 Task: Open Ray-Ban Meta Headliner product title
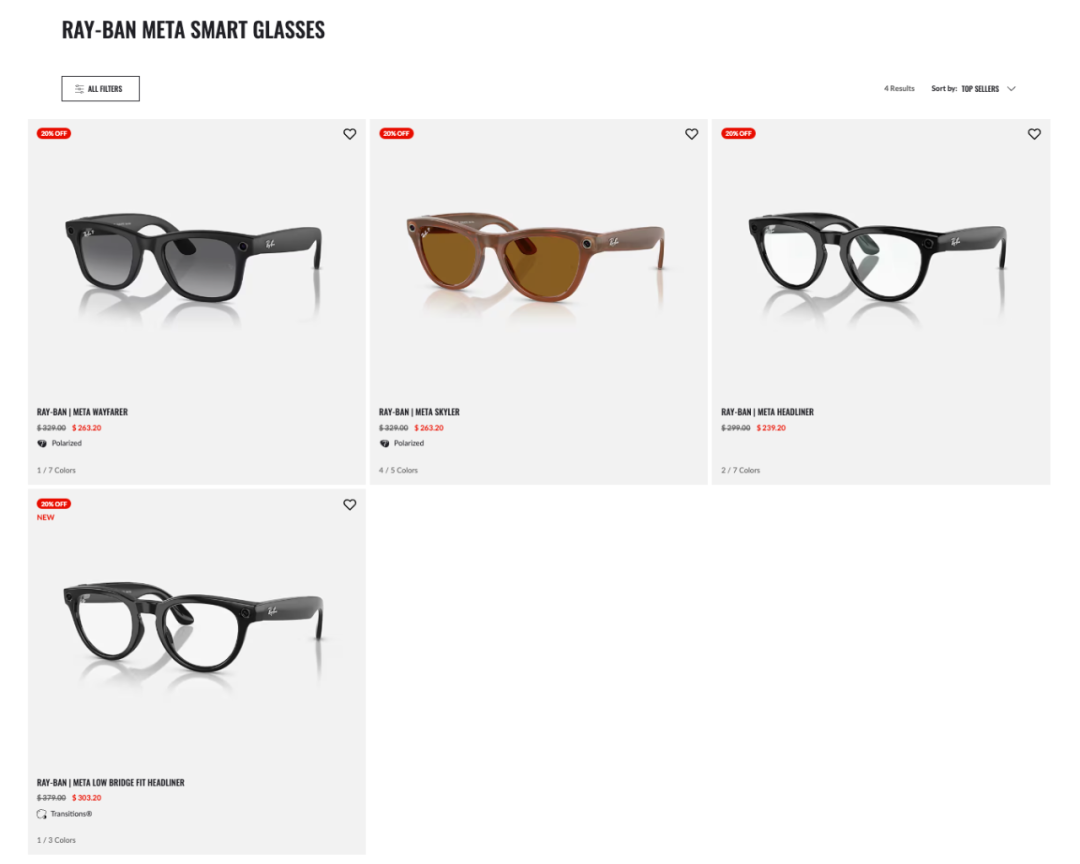click(767, 412)
